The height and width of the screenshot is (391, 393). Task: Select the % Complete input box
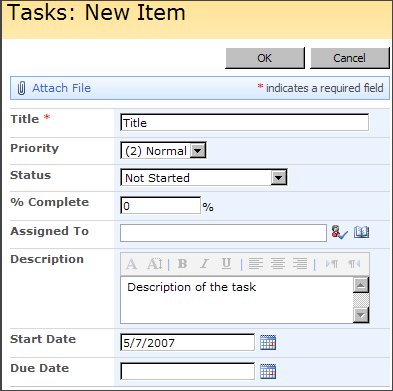click(160, 206)
